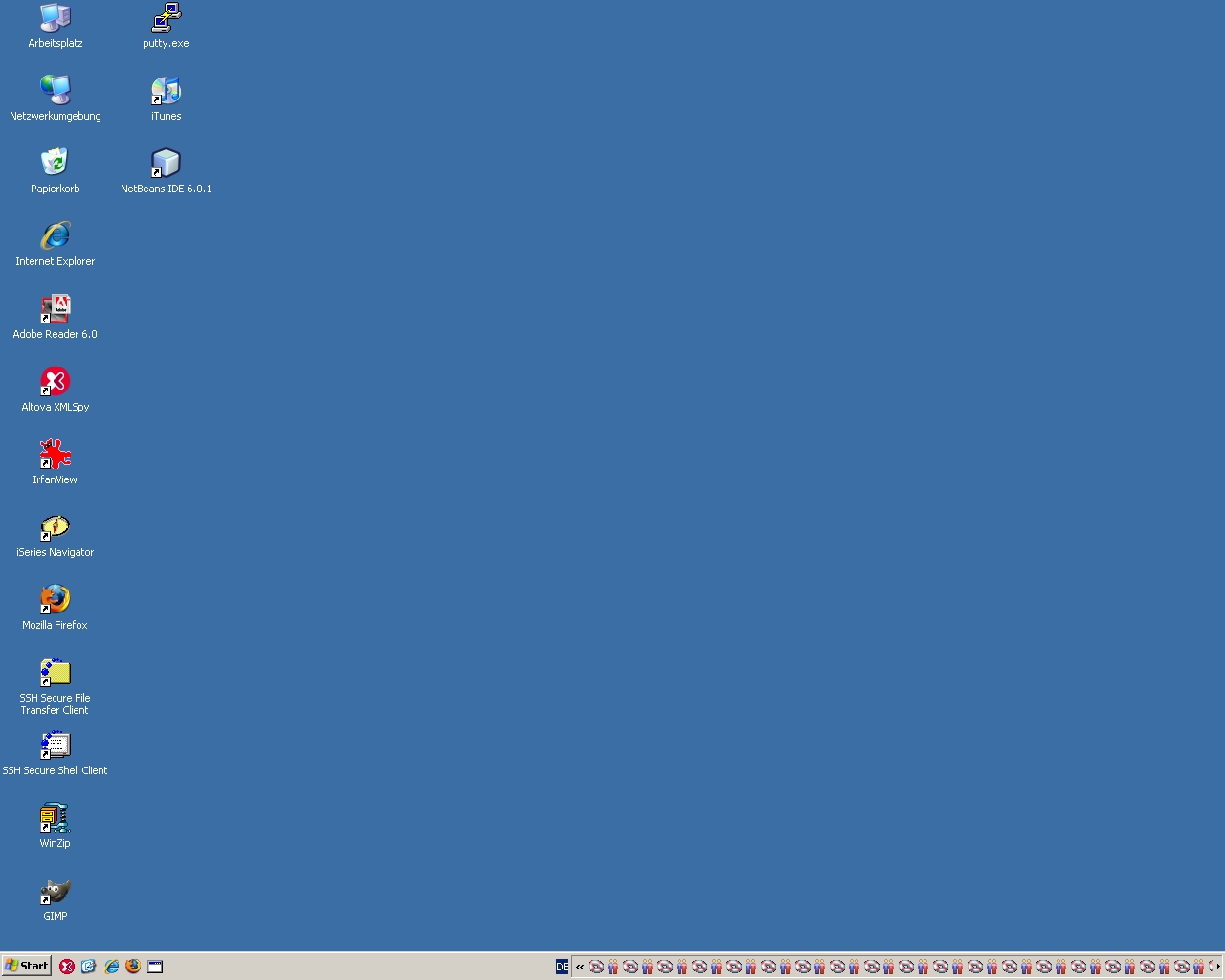This screenshot has height=980, width=1225.
Task: Click Quick Launch icon between XMLSpy and Internet Explorer
Action: [x=89, y=967]
